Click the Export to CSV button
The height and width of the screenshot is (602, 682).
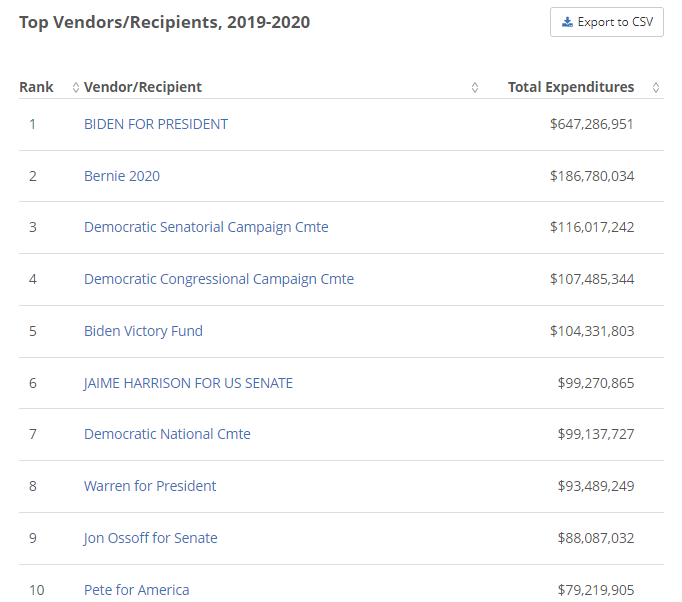click(x=606, y=22)
